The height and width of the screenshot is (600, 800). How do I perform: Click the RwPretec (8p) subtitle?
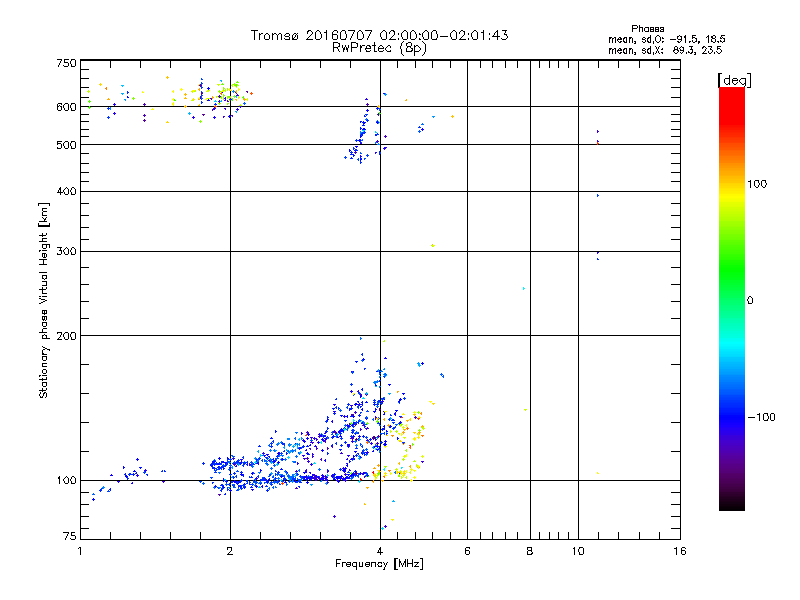379,48
